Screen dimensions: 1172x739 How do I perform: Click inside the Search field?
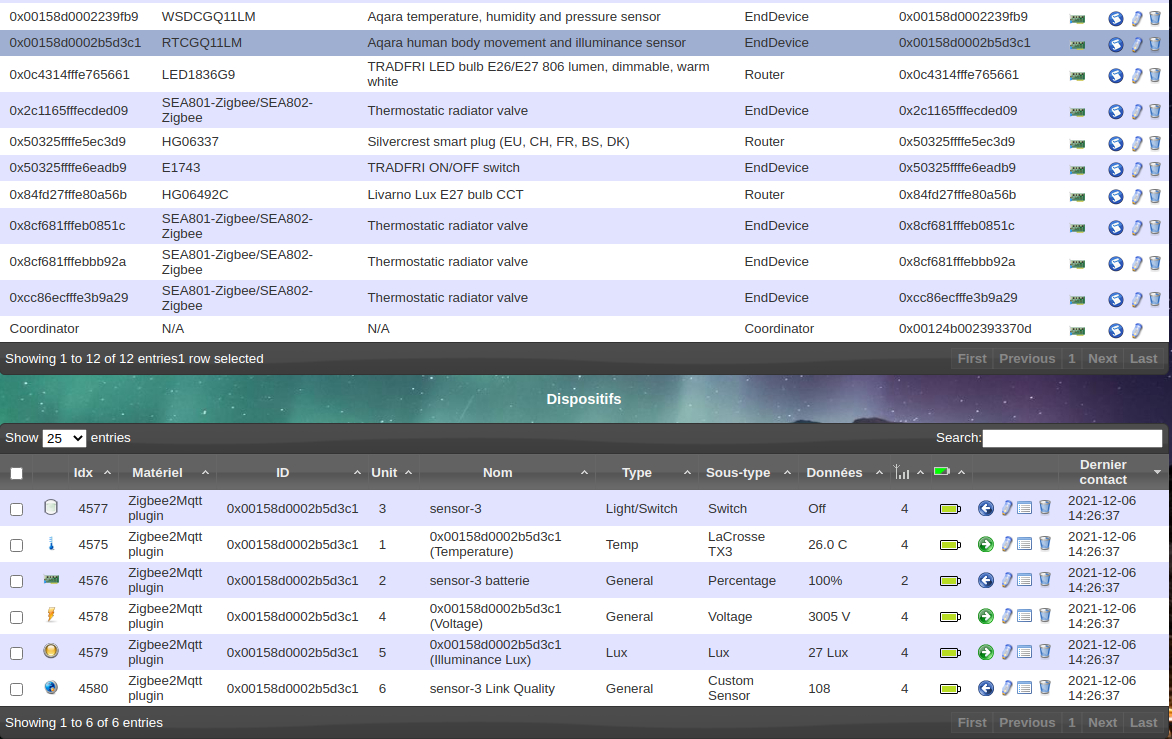[x=1072, y=437]
